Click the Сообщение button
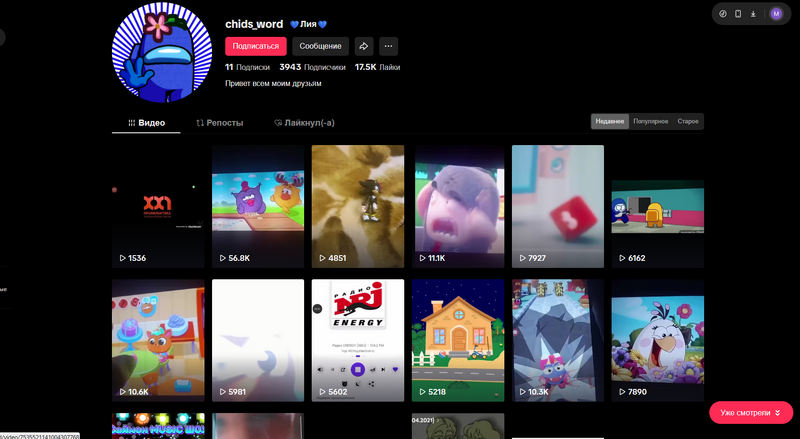800x439 pixels. pos(320,46)
